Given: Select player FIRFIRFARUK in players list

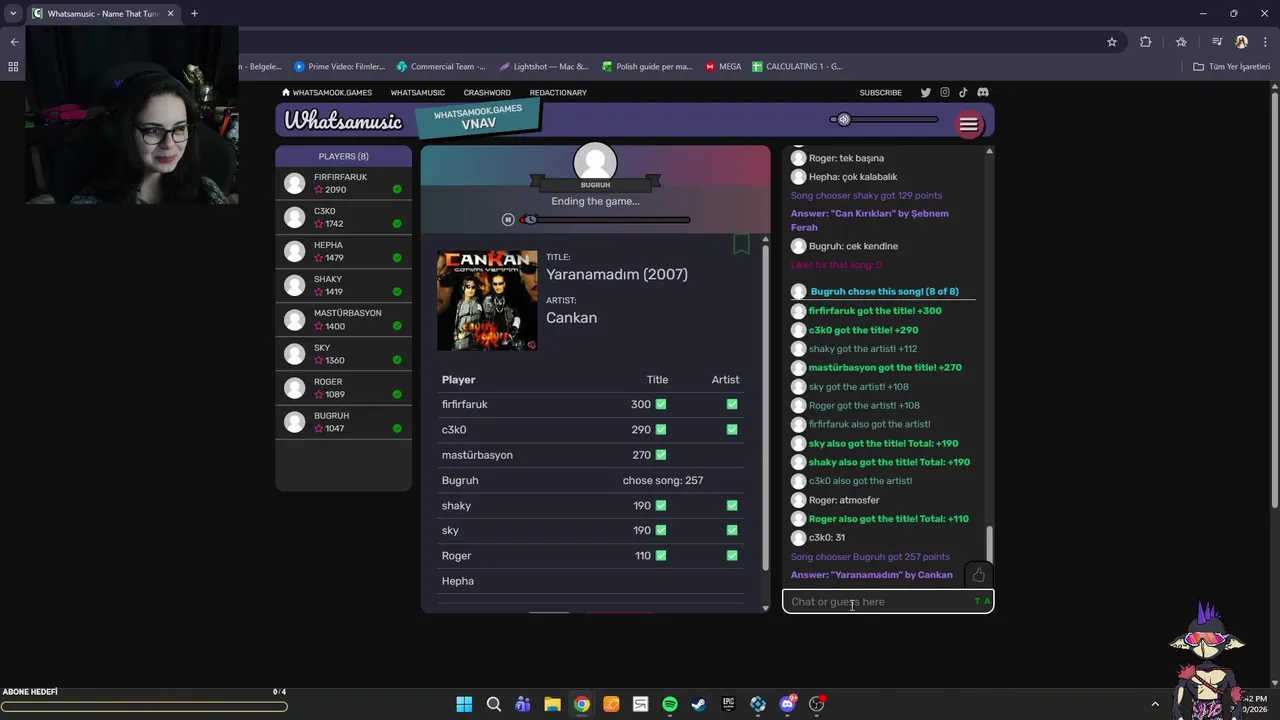Looking at the screenshot, I should [x=343, y=183].
